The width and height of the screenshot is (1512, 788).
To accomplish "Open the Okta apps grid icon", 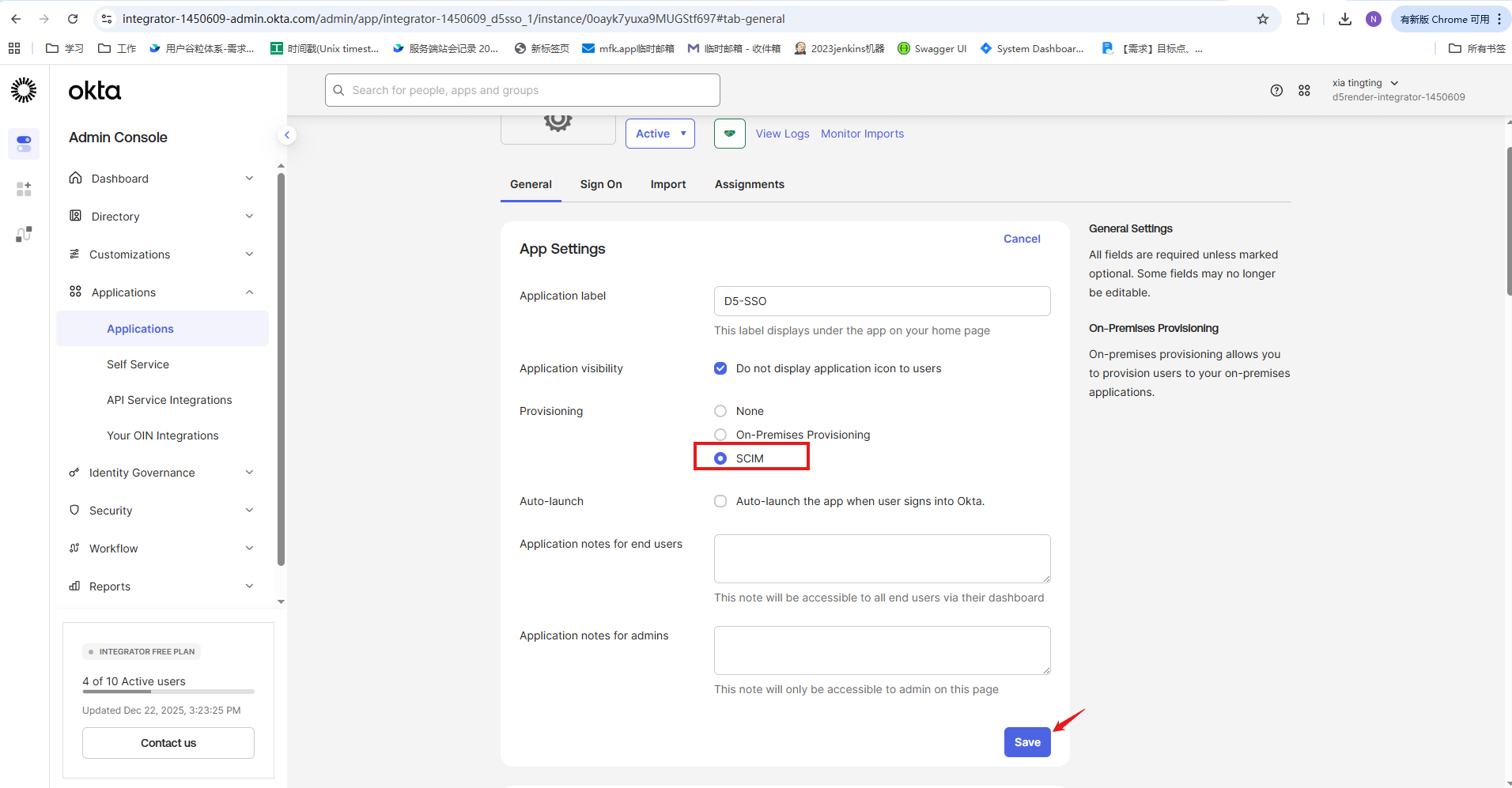I will (1304, 91).
